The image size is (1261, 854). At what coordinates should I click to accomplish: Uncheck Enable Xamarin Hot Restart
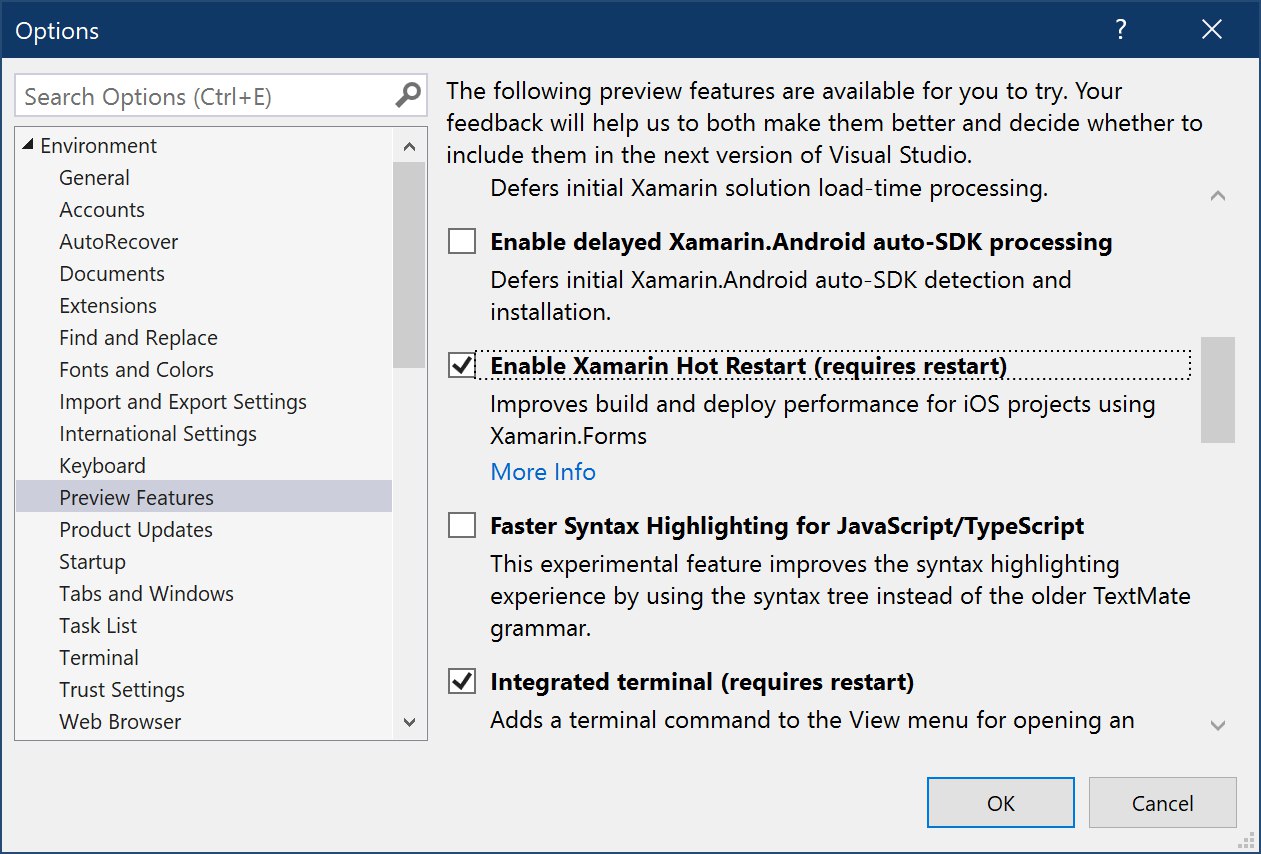coord(462,366)
